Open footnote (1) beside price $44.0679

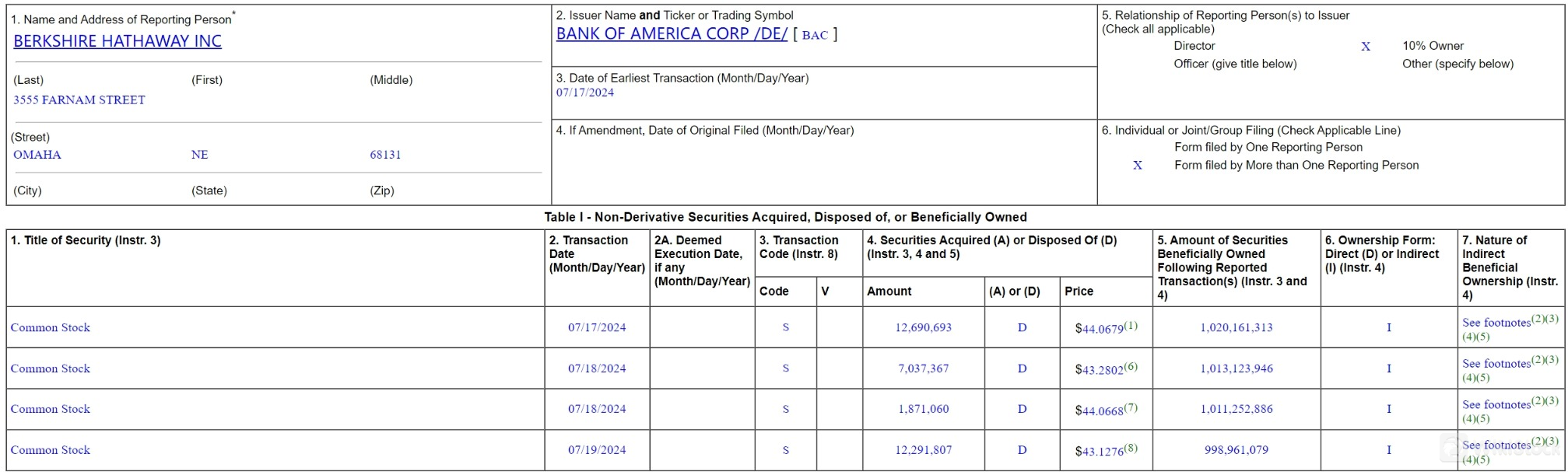[x=1131, y=326]
